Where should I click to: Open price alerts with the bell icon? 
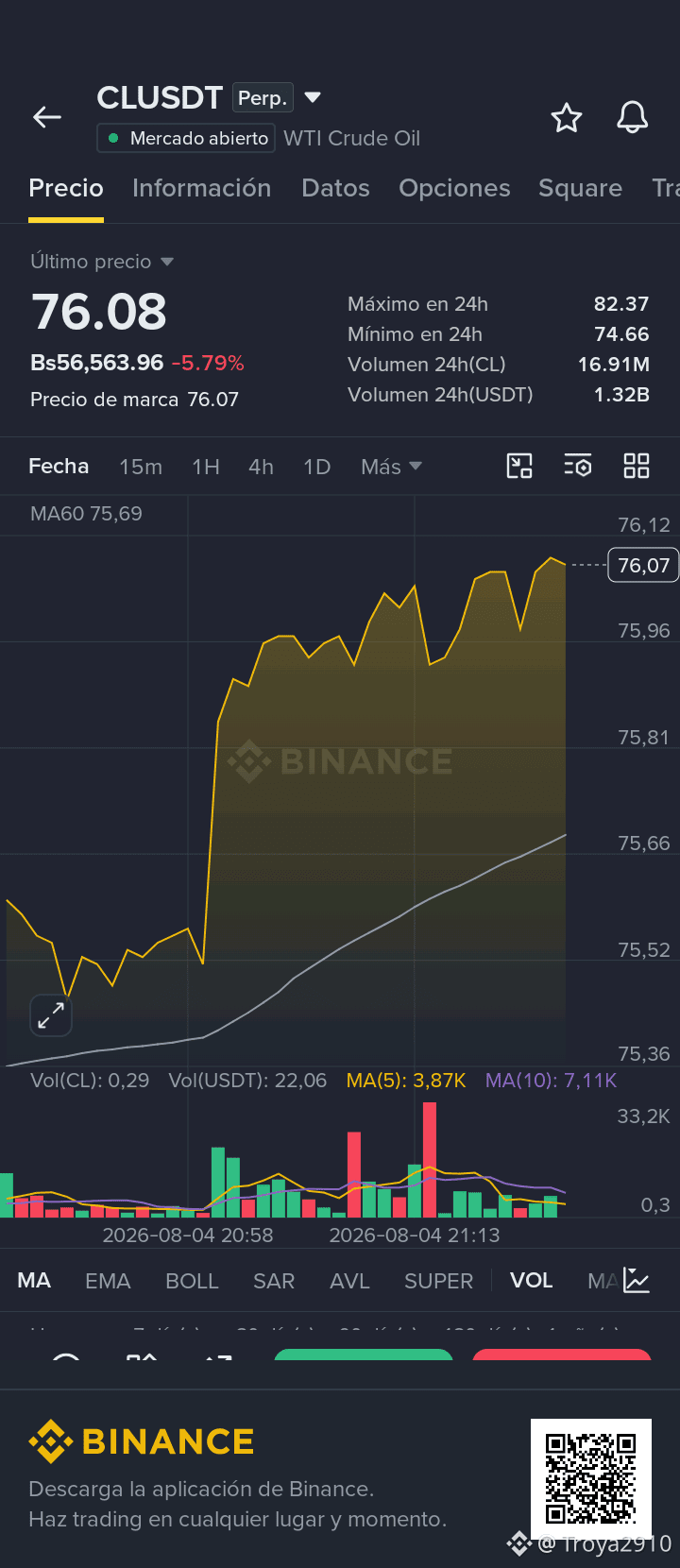[x=633, y=118]
